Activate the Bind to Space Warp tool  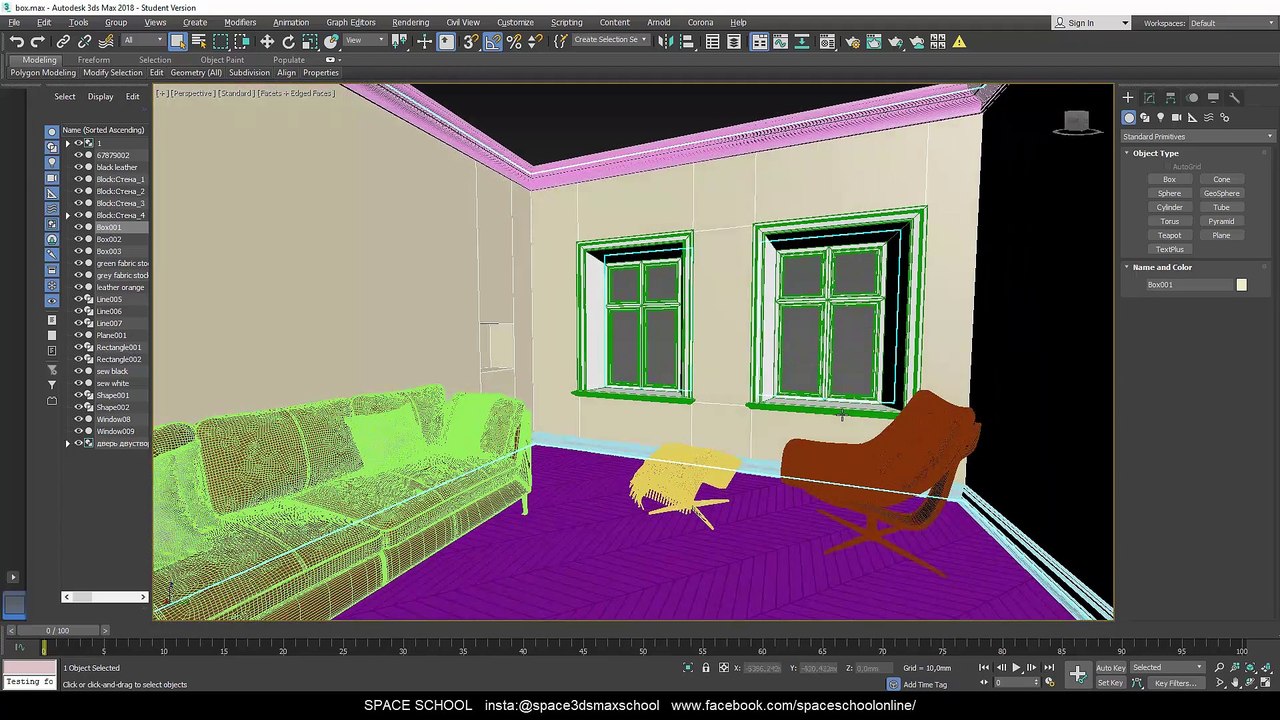pos(106,41)
